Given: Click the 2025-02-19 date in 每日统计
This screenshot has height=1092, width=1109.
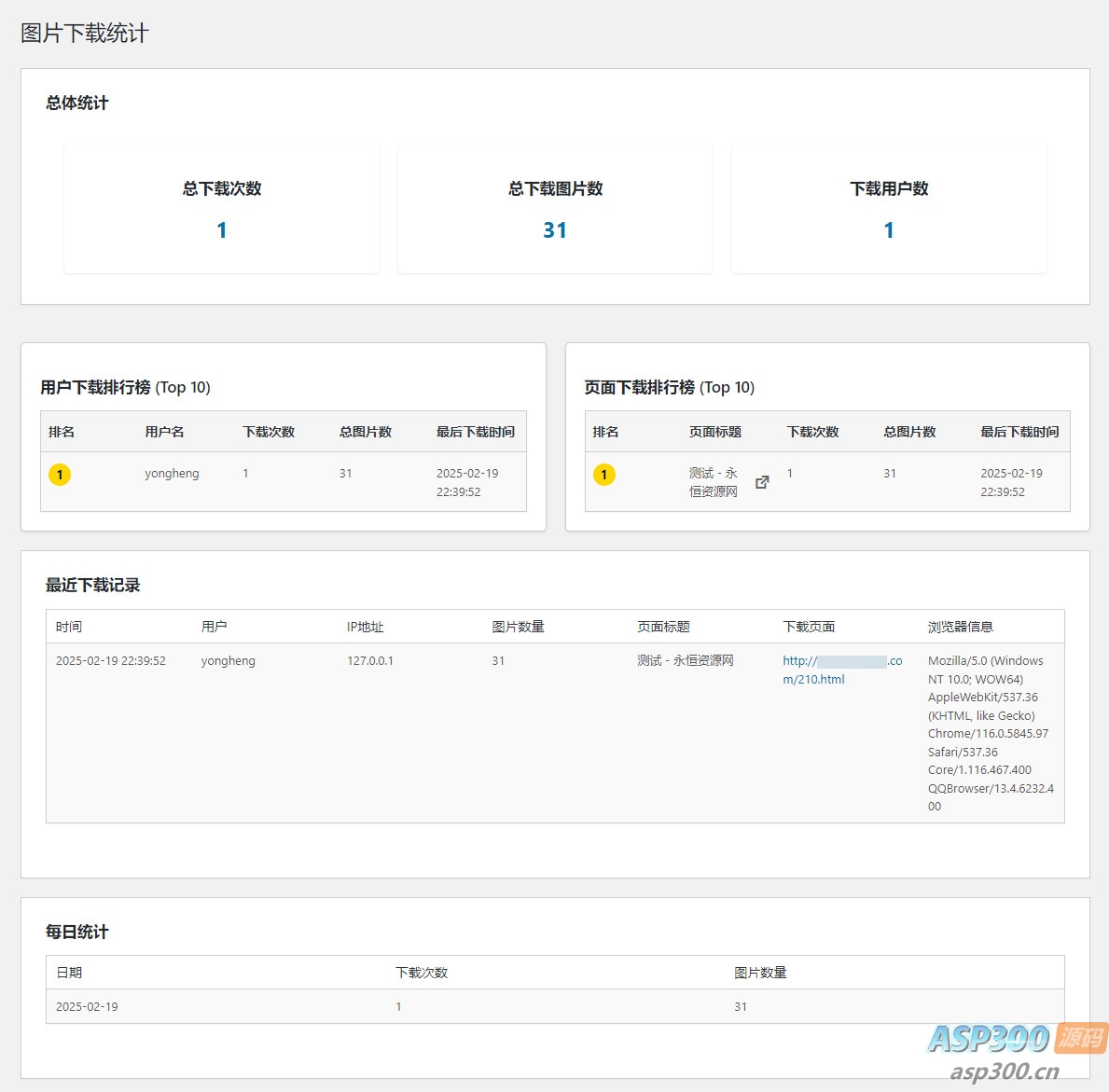Looking at the screenshot, I should (x=87, y=1007).
